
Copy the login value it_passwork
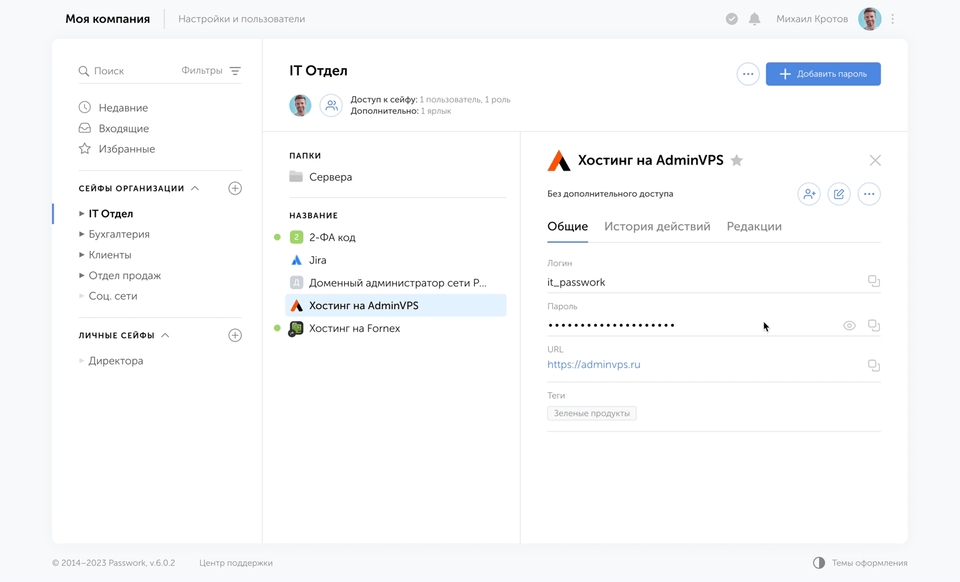[873, 282]
